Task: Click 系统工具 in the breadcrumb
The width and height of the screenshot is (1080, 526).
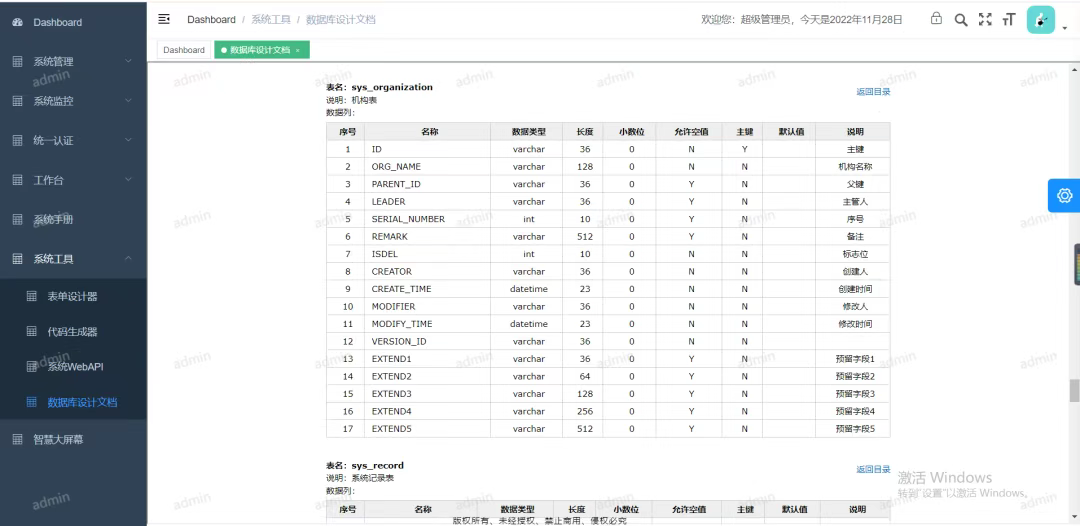Action: [x=271, y=20]
